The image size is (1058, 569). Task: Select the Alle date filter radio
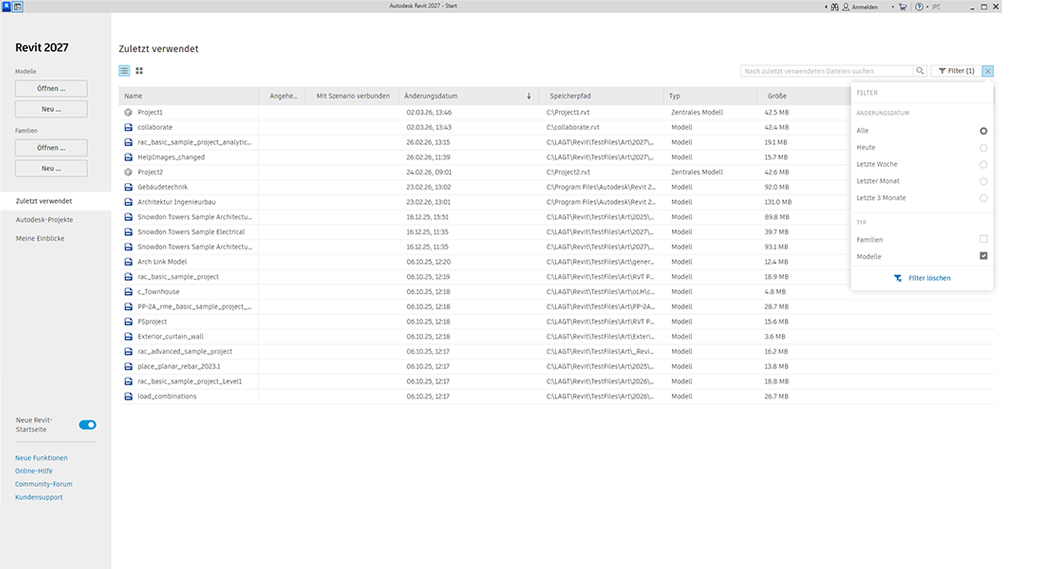(x=983, y=131)
